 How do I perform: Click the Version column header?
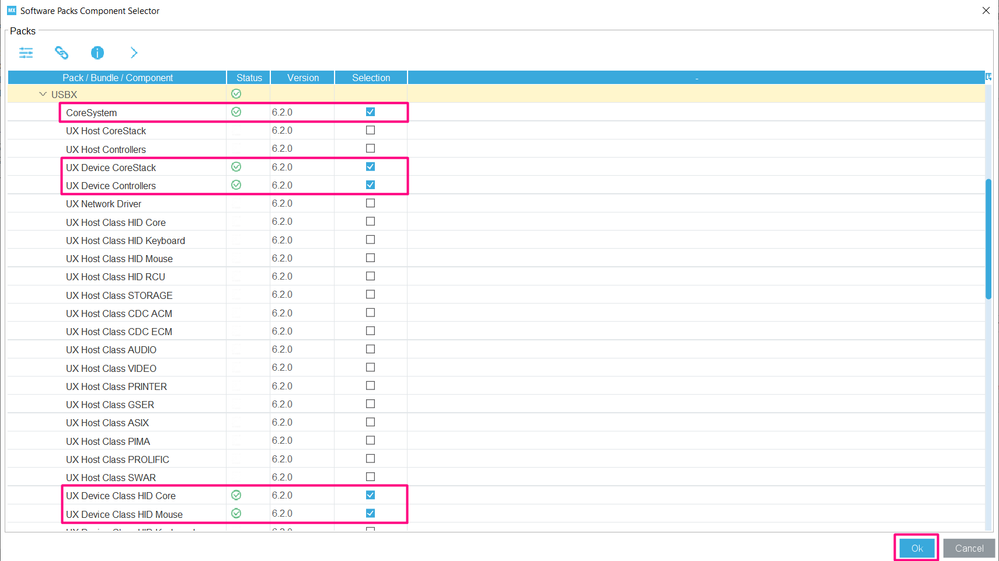(303, 78)
